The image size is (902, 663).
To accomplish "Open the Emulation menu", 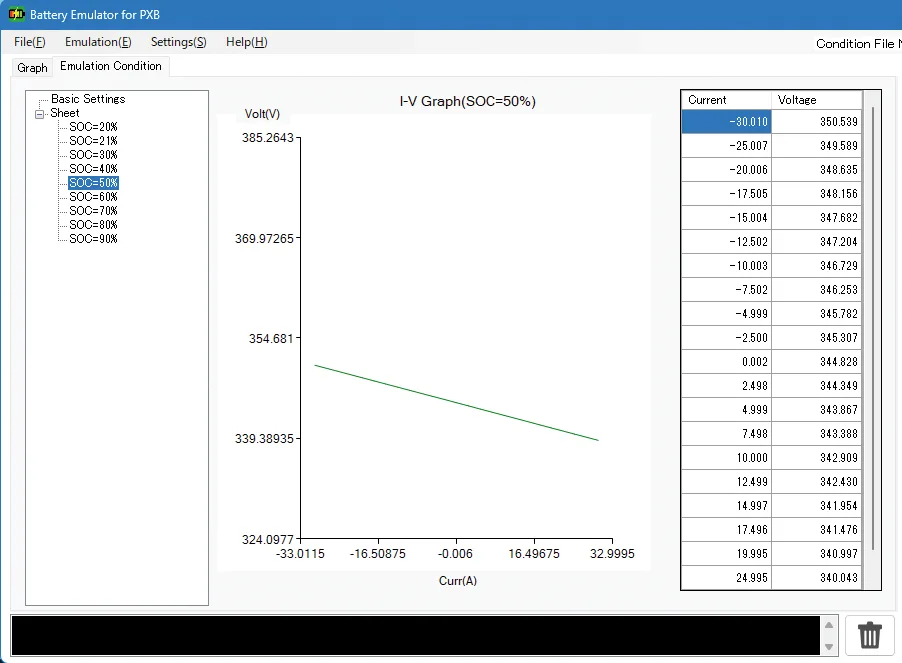I will click(98, 42).
